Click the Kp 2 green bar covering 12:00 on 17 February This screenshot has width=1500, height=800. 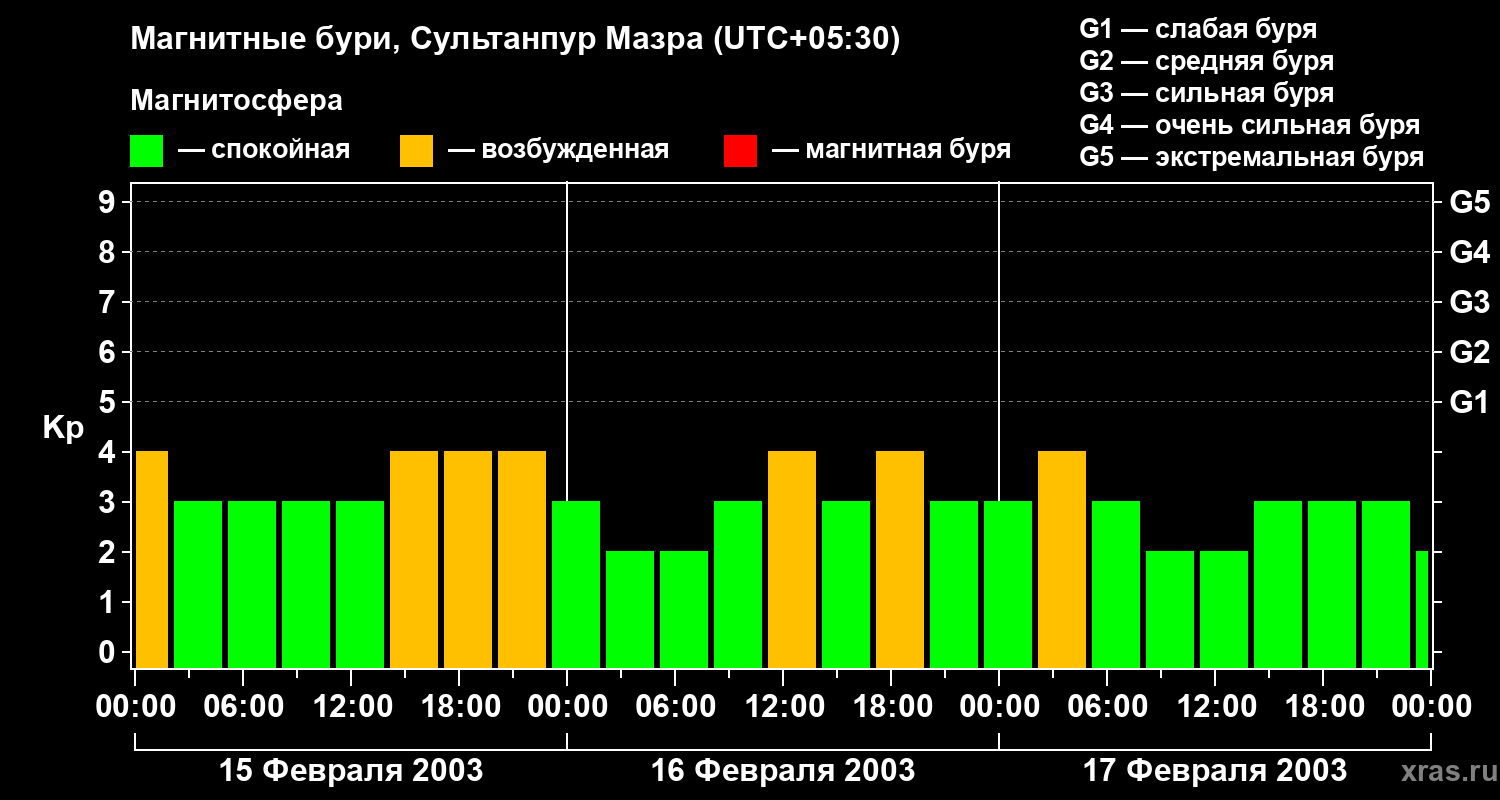click(1224, 609)
